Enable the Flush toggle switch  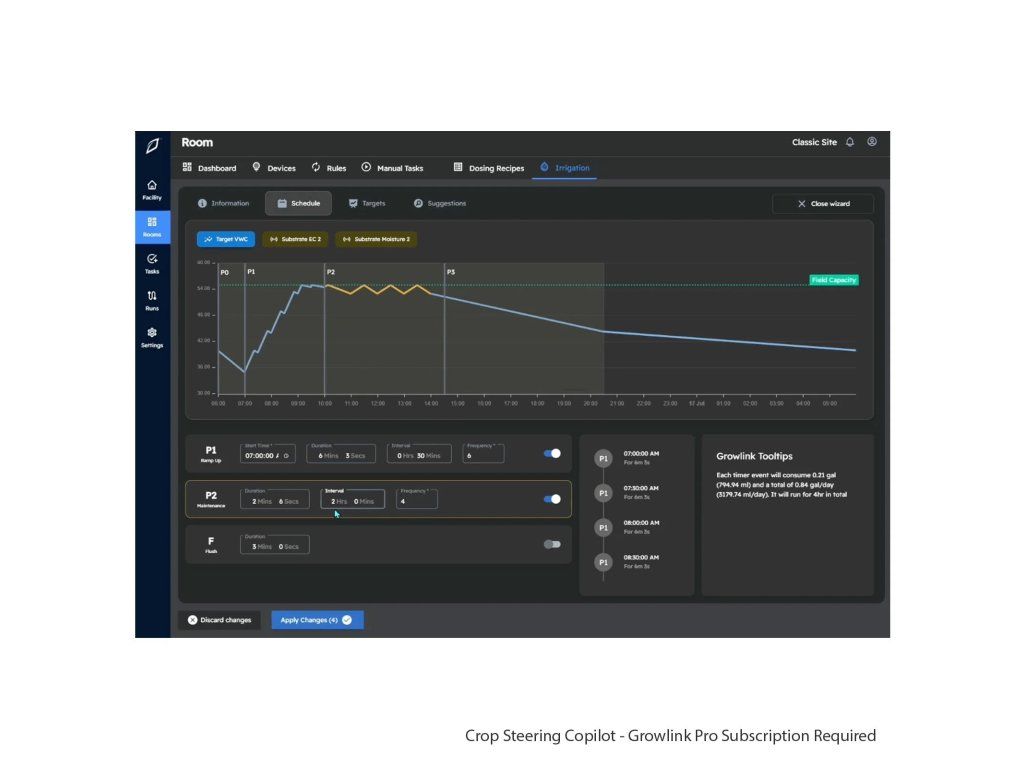coord(552,544)
